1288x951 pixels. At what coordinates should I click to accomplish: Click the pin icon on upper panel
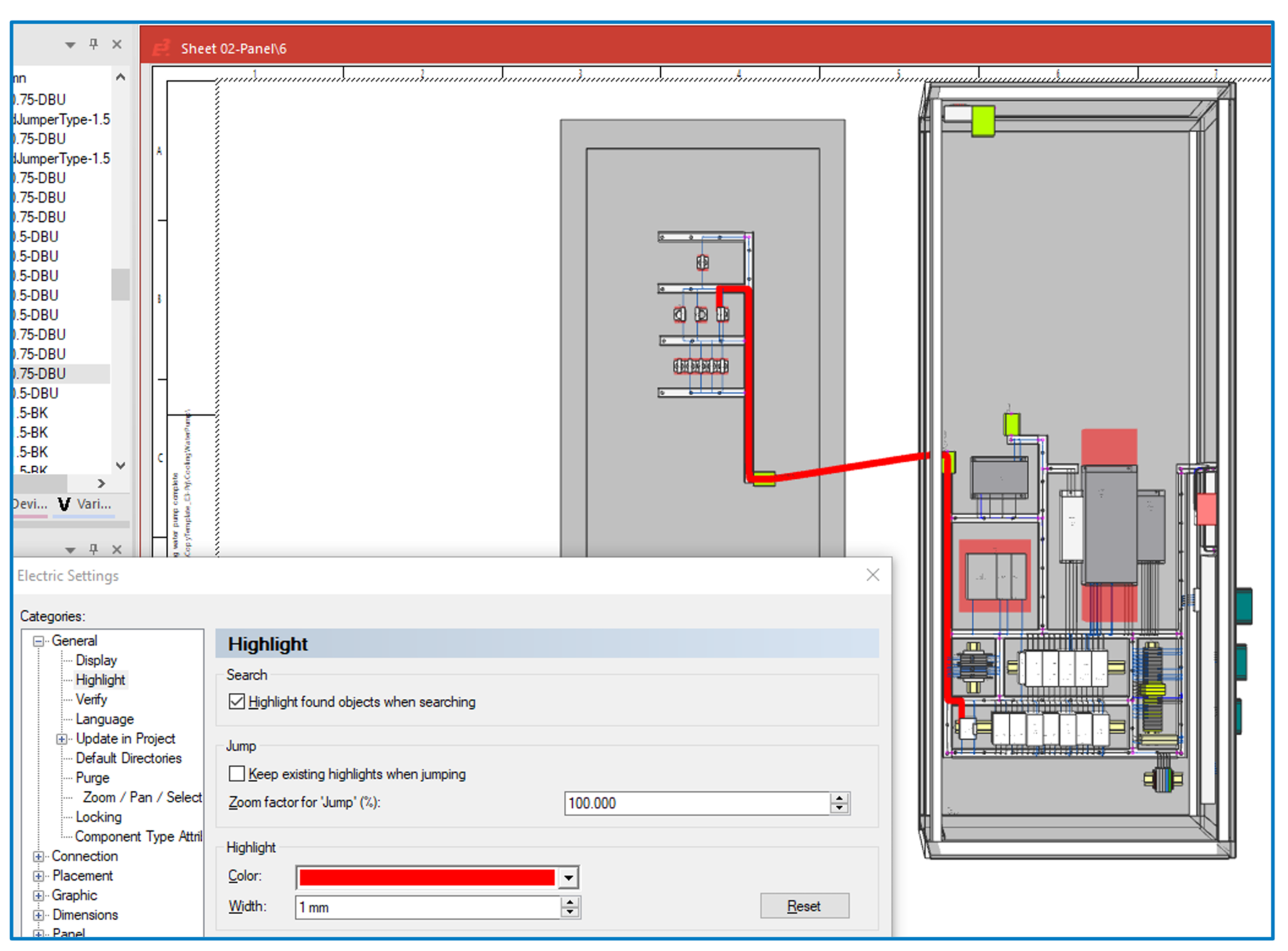point(93,44)
